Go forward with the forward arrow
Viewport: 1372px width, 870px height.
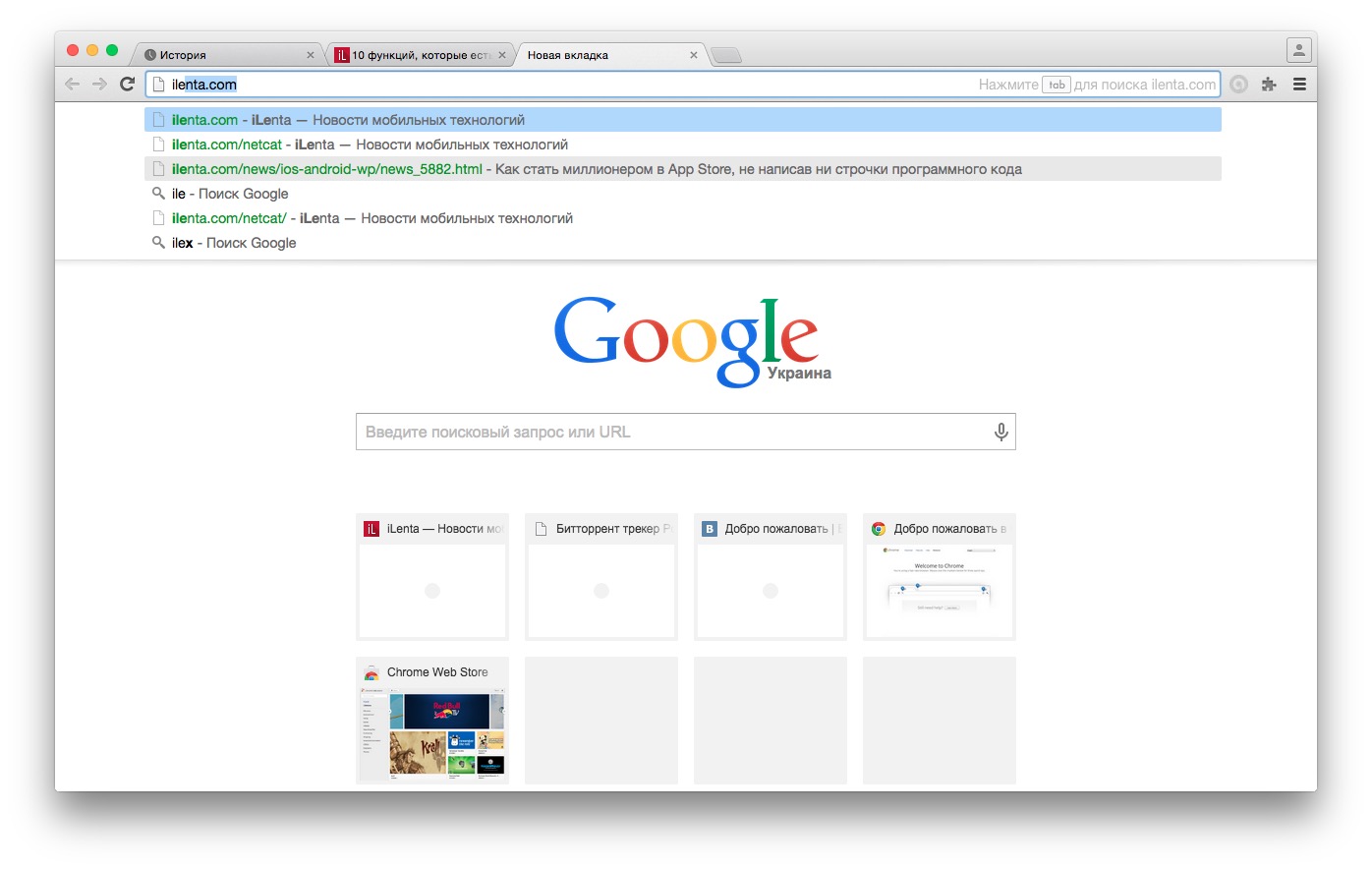[x=99, y=85]
